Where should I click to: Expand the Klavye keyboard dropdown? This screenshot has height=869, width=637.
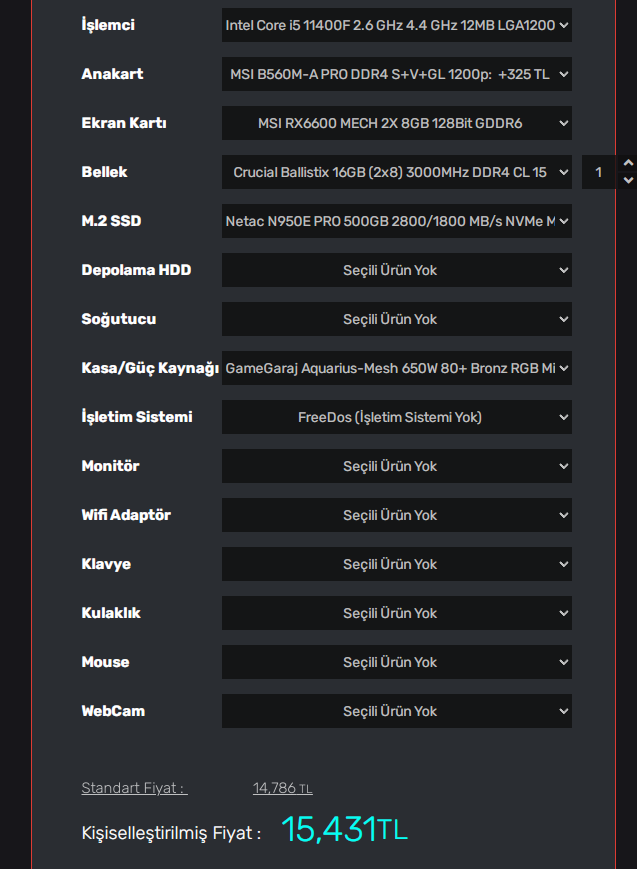click(x=396, y=564)
